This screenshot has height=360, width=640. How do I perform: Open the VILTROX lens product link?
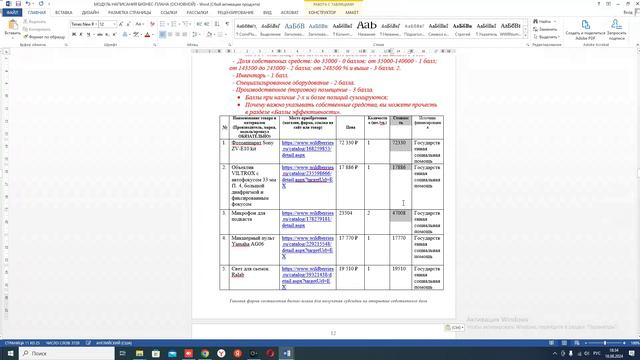[x=307, y=176]
